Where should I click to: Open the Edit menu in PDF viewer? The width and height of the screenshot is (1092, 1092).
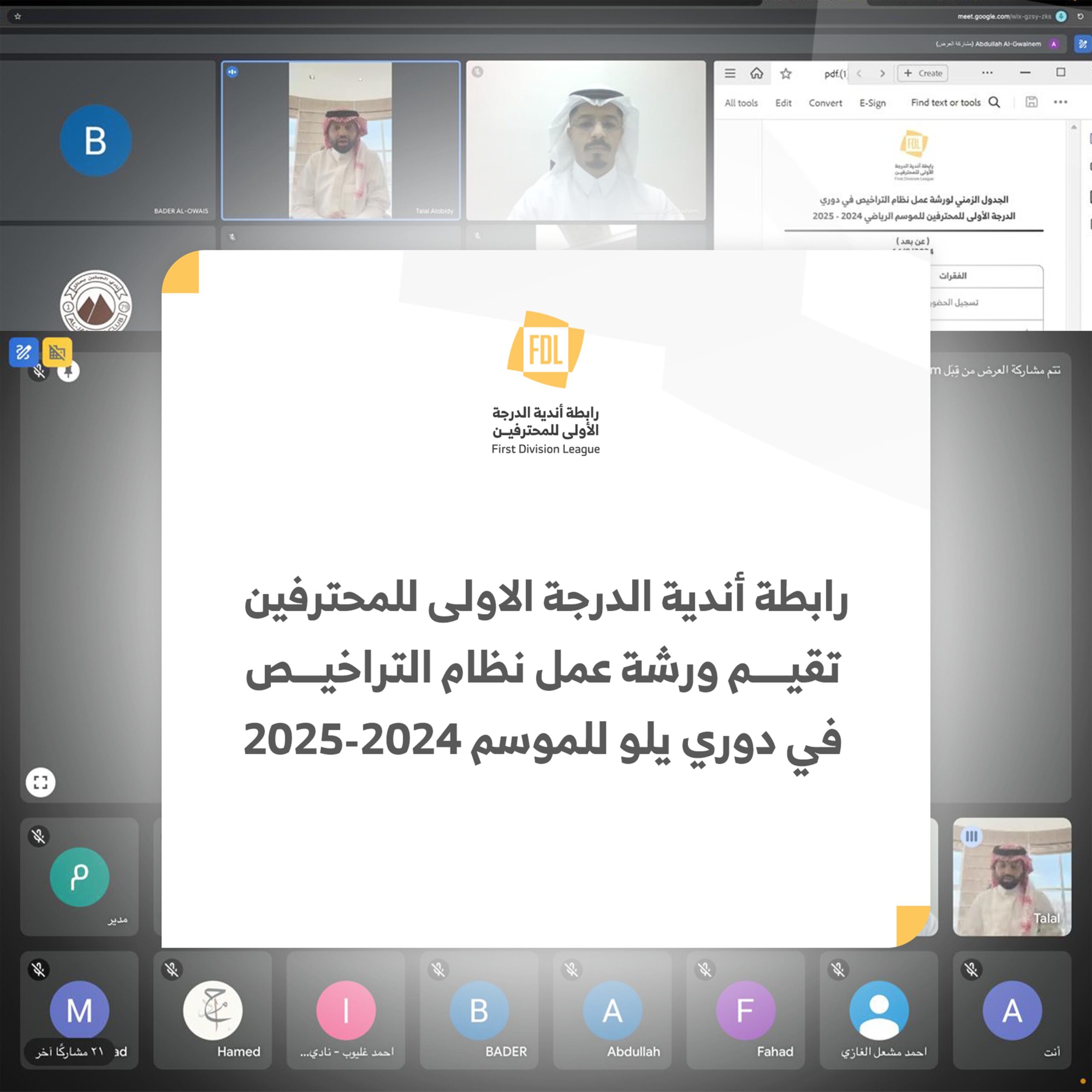tap(784, 103)
